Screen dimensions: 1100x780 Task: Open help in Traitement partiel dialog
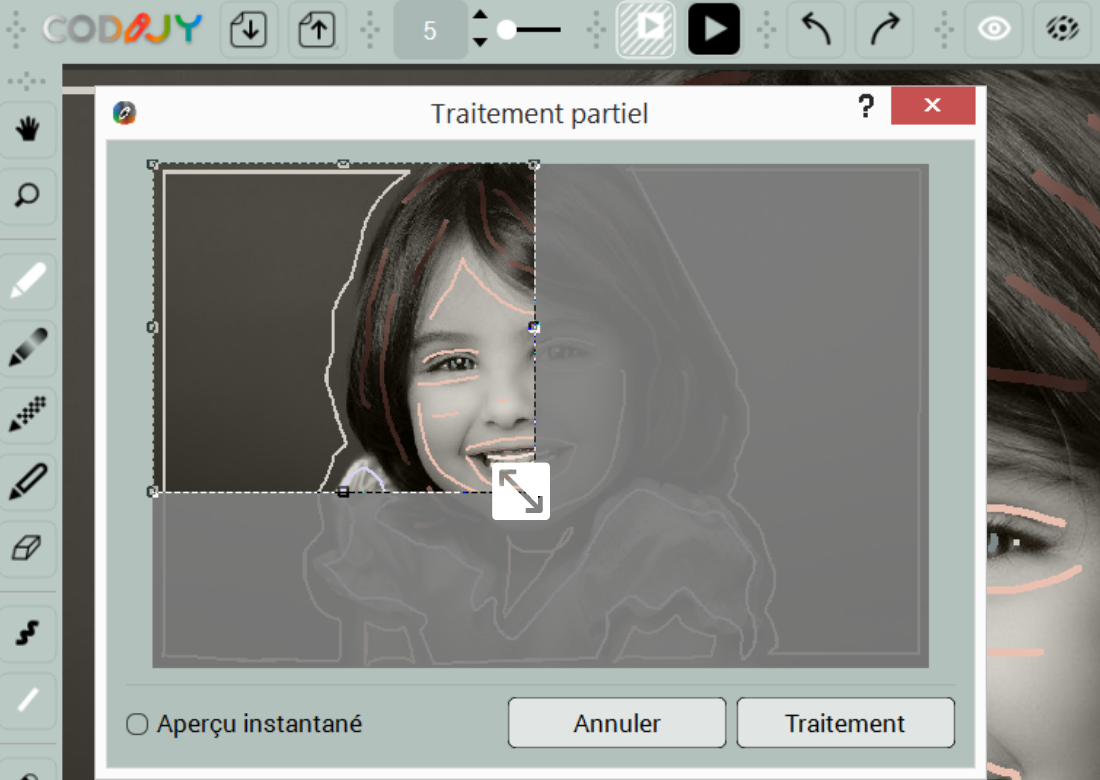click(x=866, y=107)
